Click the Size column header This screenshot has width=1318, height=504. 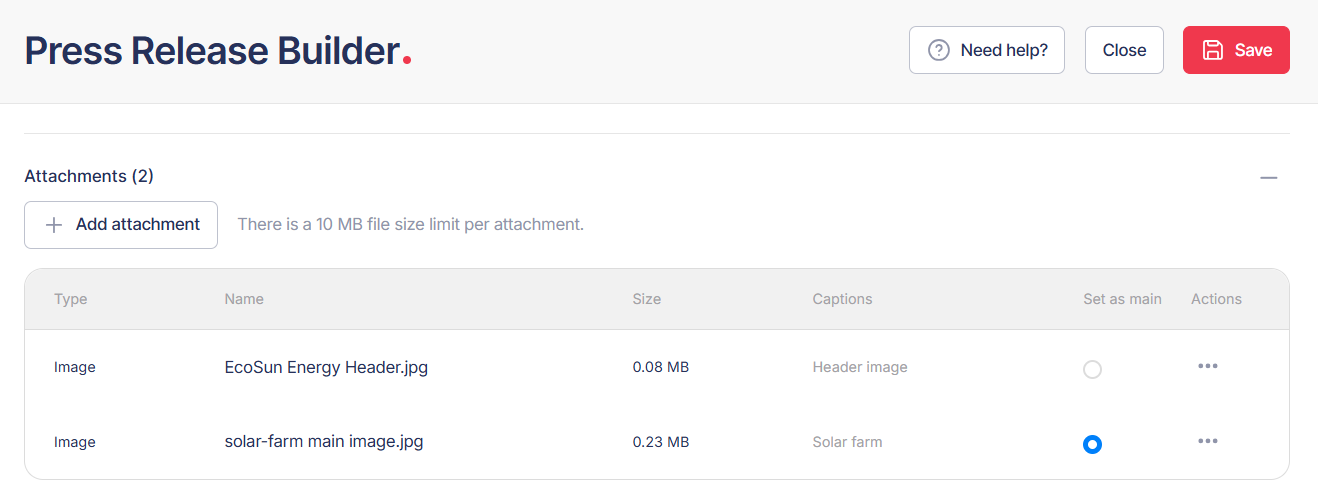(646, 299)
